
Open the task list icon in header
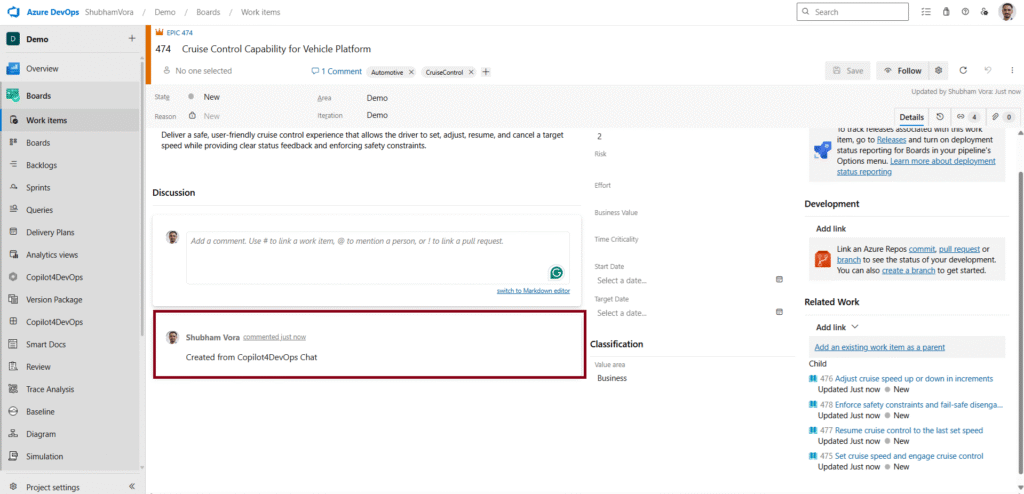tap(926, 12)
